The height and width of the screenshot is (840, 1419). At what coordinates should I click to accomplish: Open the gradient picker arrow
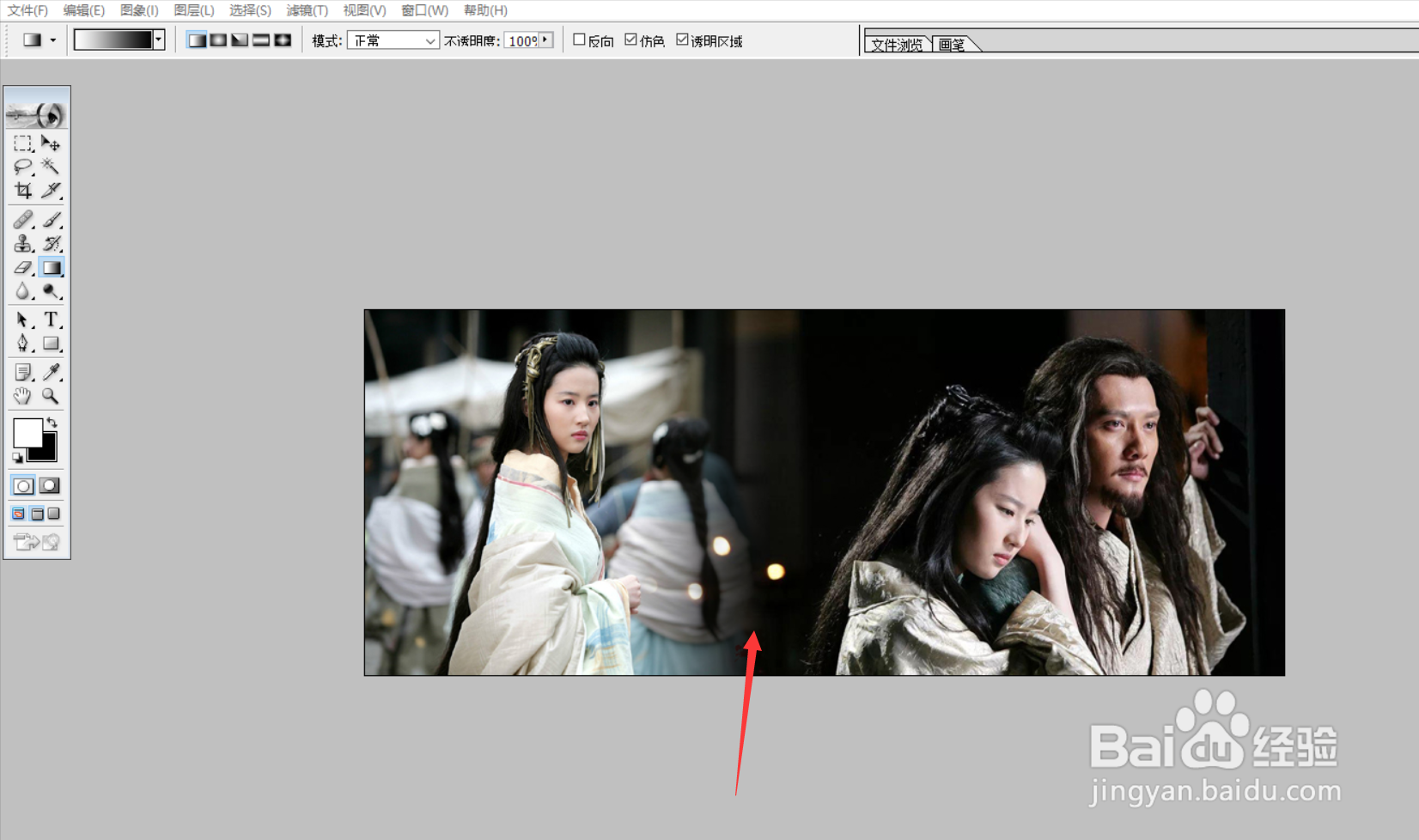[x=159, y=40]
